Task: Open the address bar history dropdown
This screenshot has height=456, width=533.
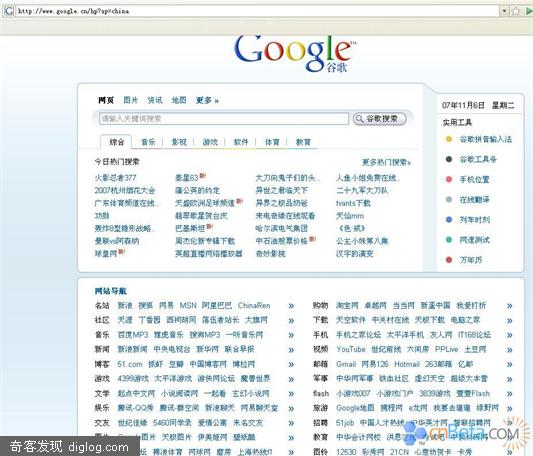Action: click(x=504, y=11)
